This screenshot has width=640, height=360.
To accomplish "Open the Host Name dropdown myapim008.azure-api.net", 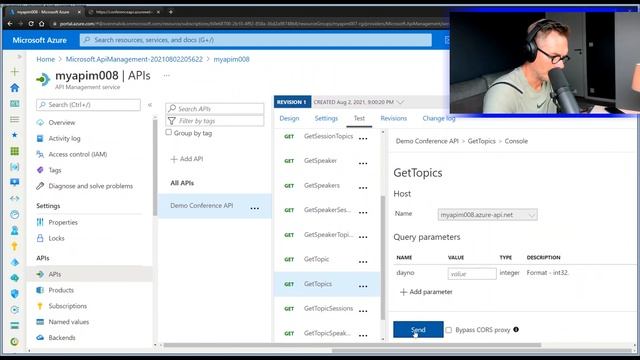I will (x=487, y=215).
